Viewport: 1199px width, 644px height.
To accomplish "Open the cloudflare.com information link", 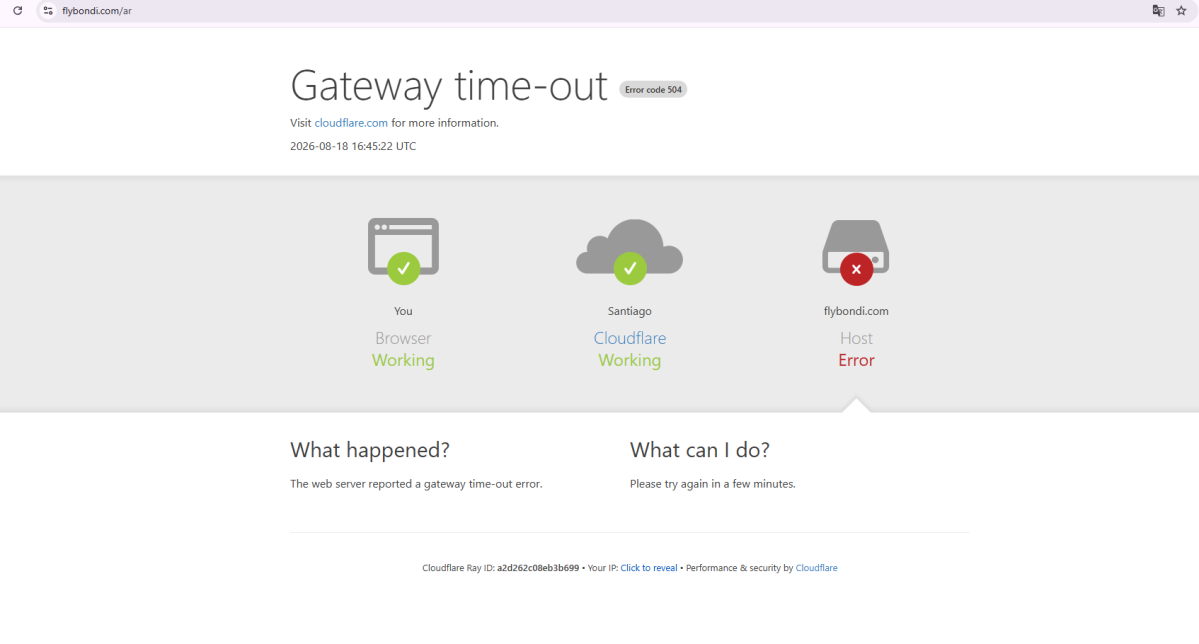I will [351, 123].
